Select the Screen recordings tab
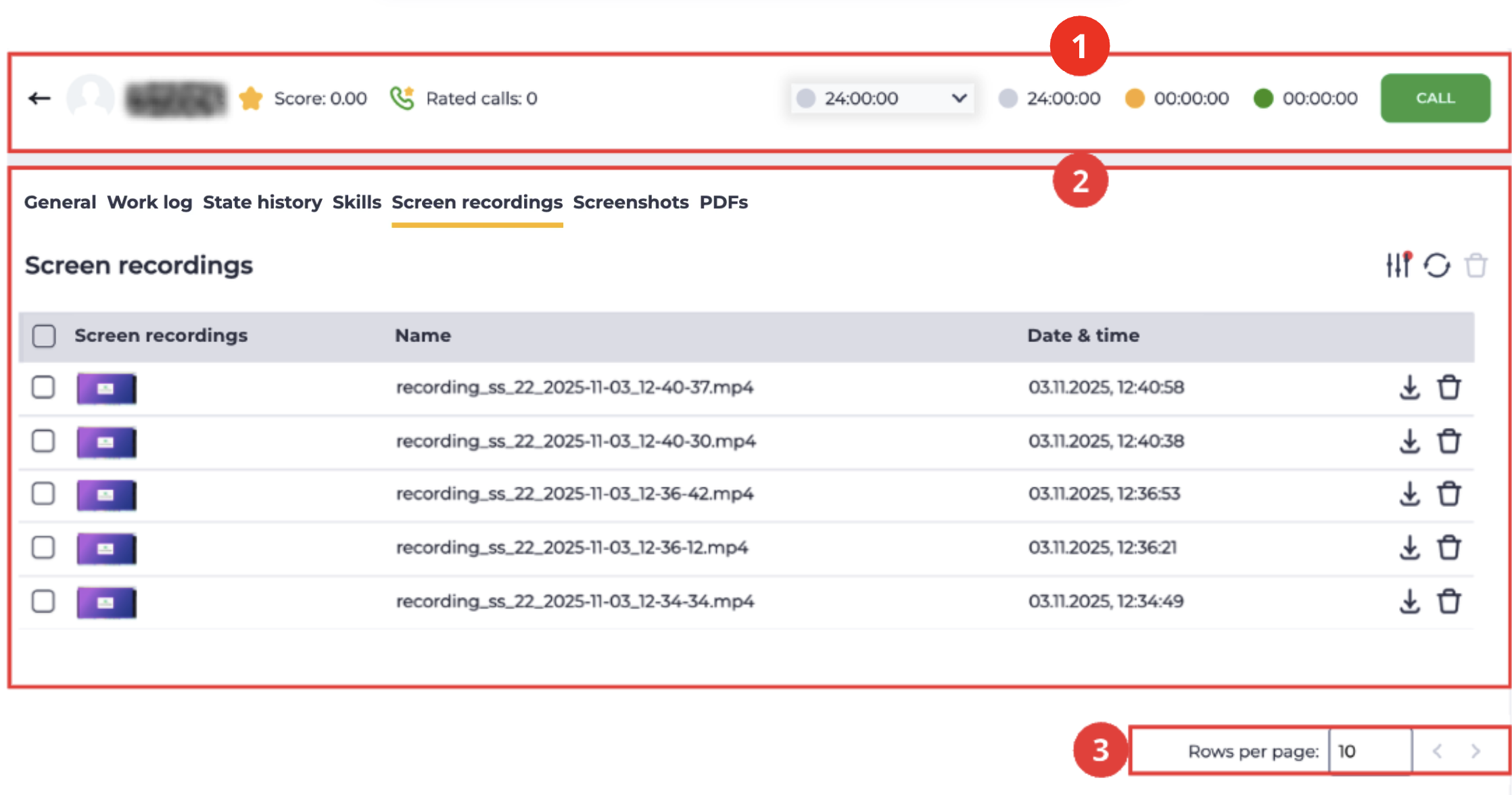This screenshot has width=1512, height=795. coord(477,202)
